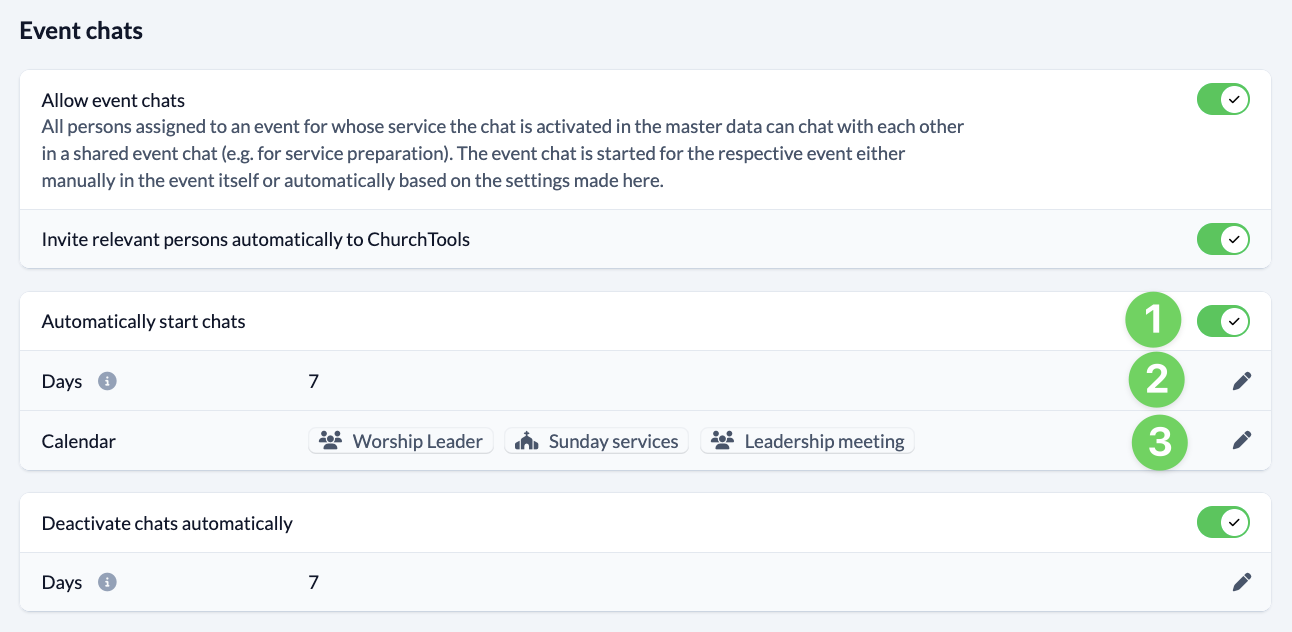The width and height of the screenshot is (1292, 632).
Task: Click info icon beside Days under Automatically start chats
Action: [107, 381]
